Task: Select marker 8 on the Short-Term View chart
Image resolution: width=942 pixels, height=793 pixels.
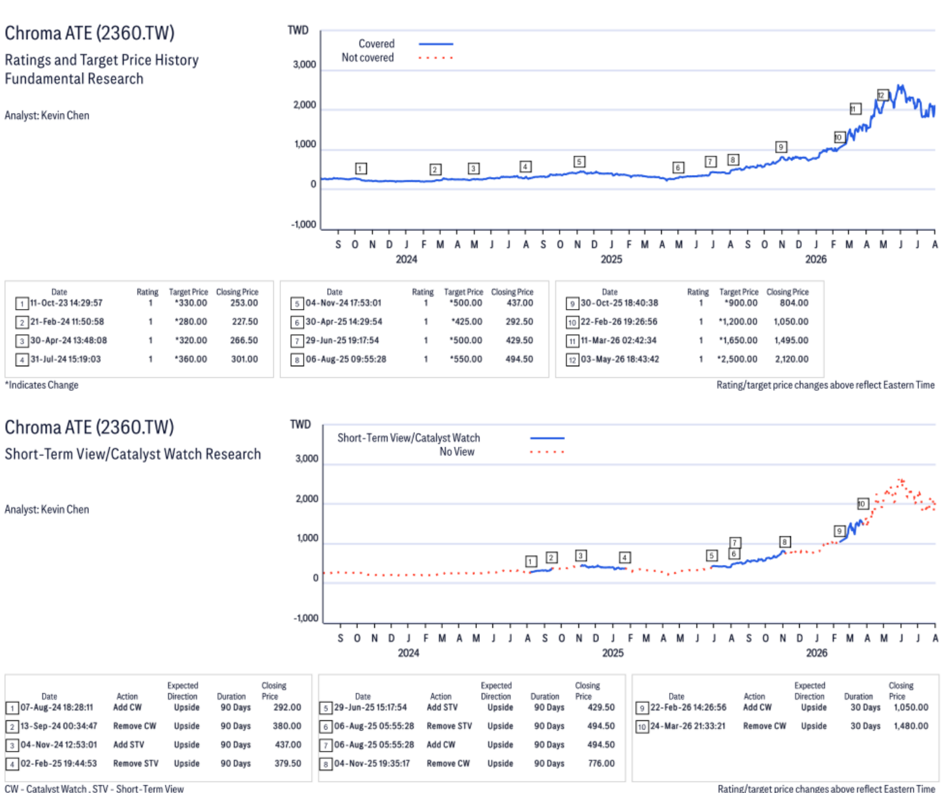Action: 785,542
